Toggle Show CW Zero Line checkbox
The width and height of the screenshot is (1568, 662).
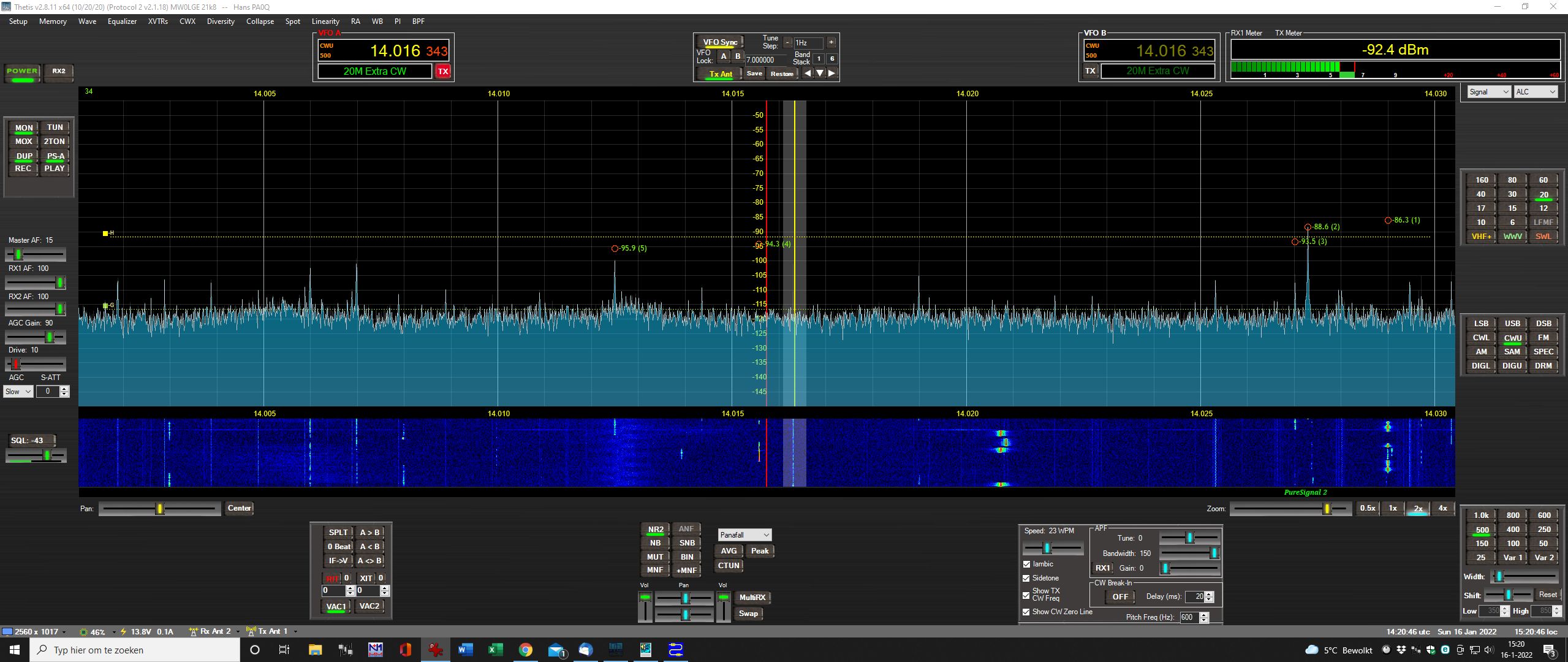tap(1027, 612)
